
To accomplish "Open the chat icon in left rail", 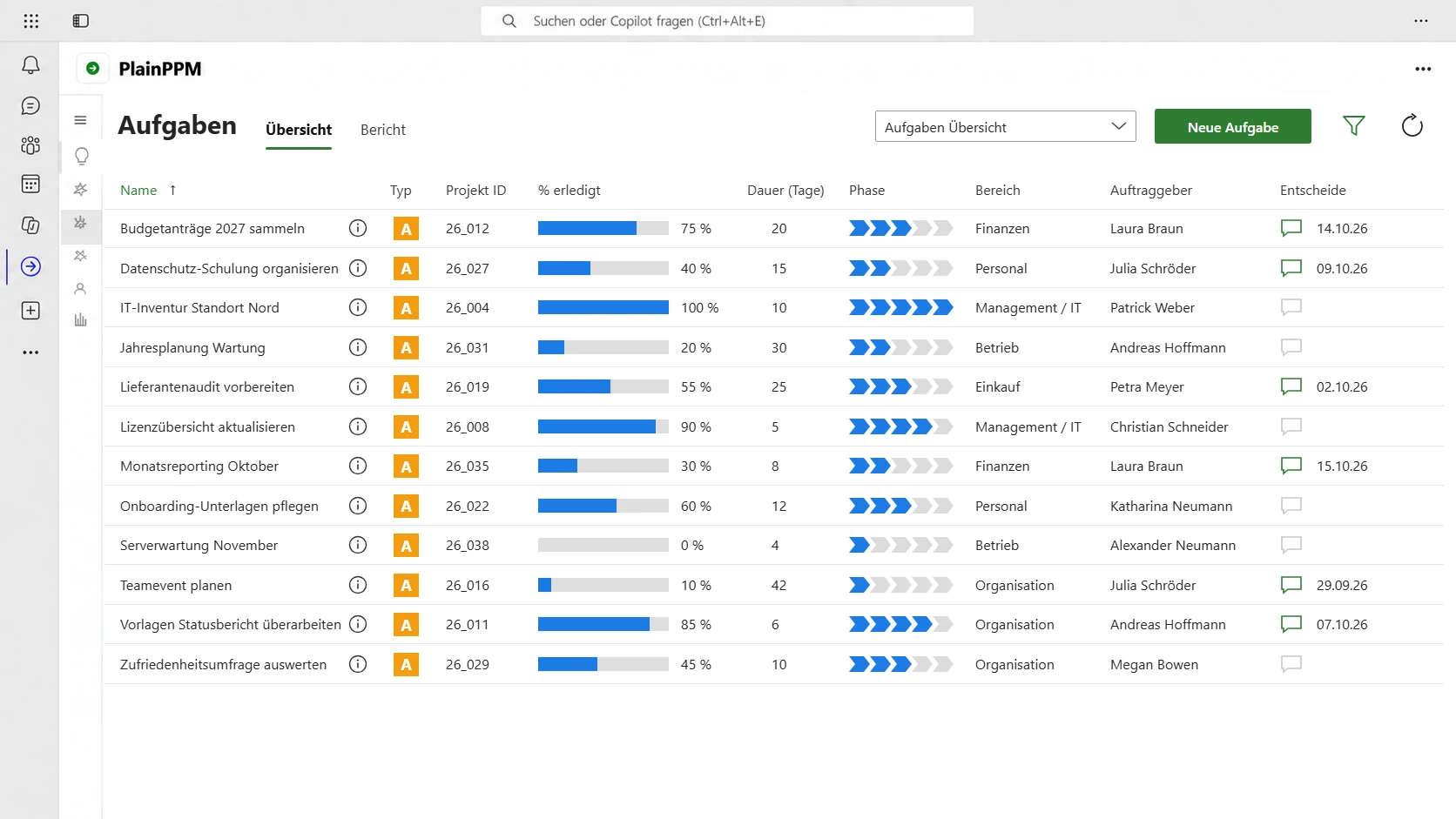I will 30,106.
